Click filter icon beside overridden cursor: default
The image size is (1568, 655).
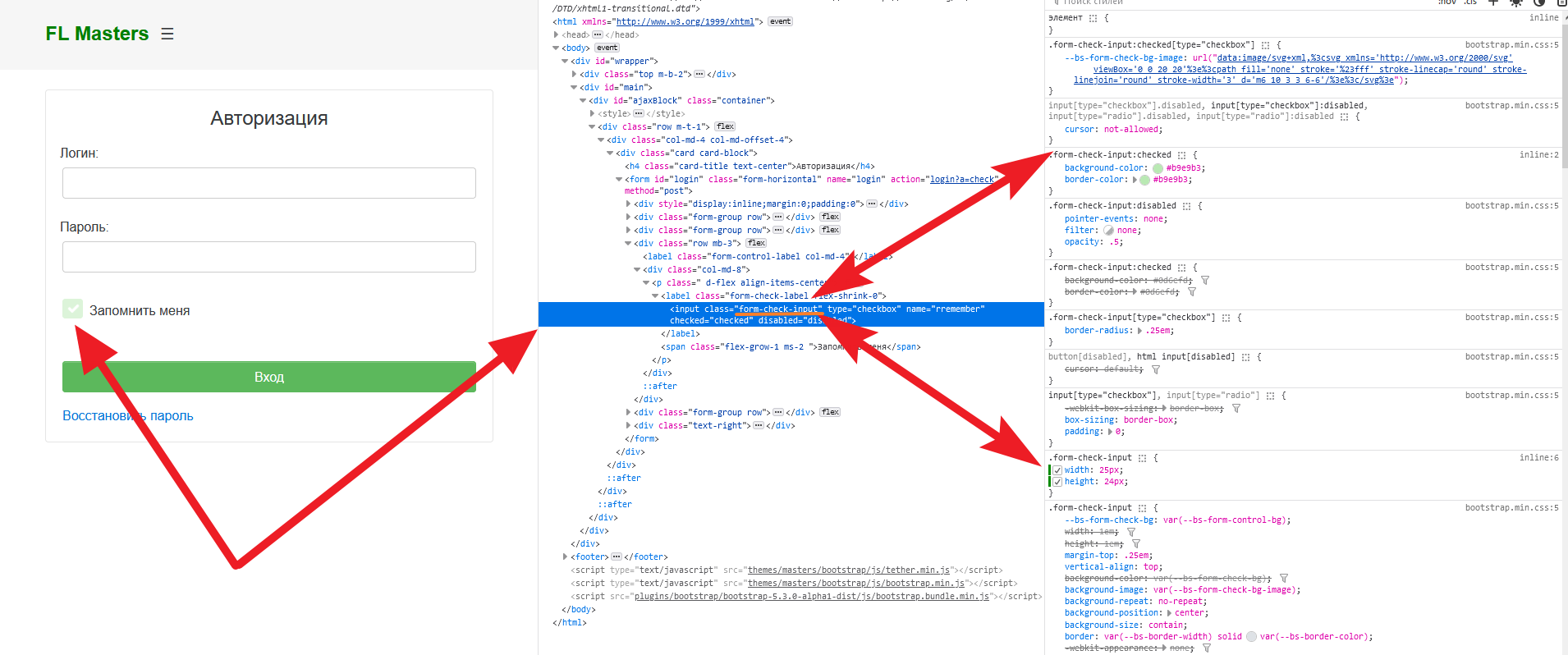[x=1156, y=369]
